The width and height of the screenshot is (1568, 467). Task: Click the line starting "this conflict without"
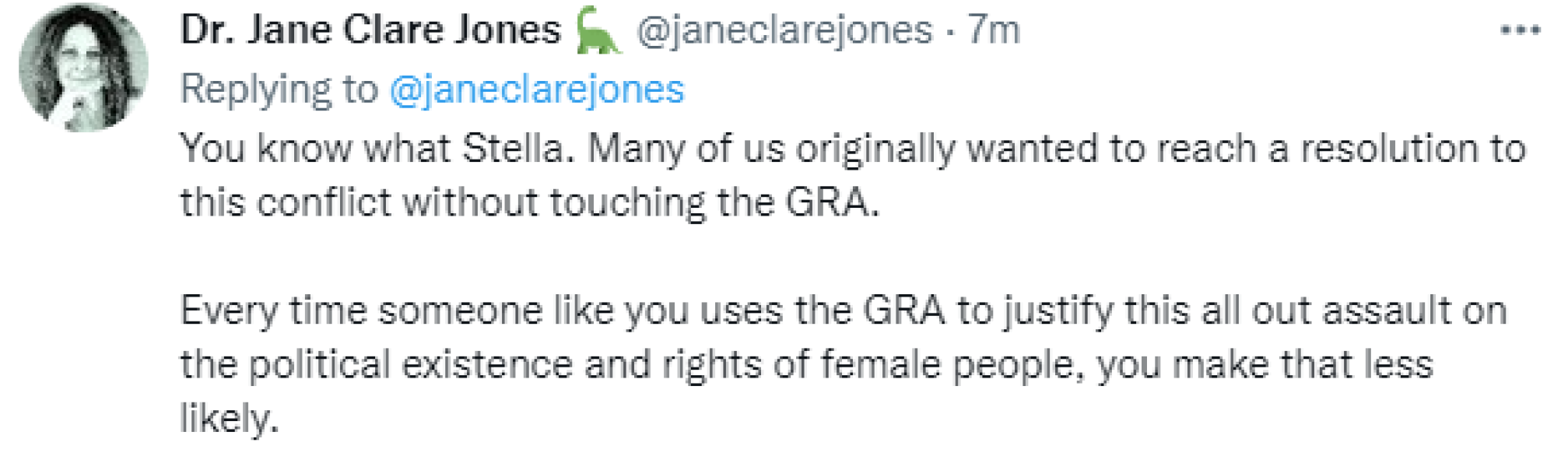pos(529,202)
